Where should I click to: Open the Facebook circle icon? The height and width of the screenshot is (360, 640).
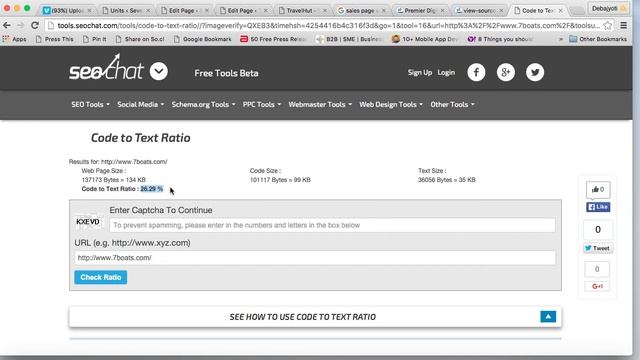(476, 72)
